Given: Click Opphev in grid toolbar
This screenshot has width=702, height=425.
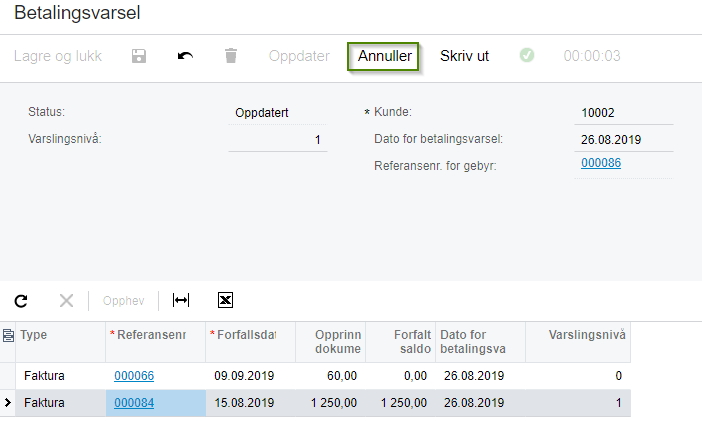Looking at the screenshot, I should click(124, 301).
